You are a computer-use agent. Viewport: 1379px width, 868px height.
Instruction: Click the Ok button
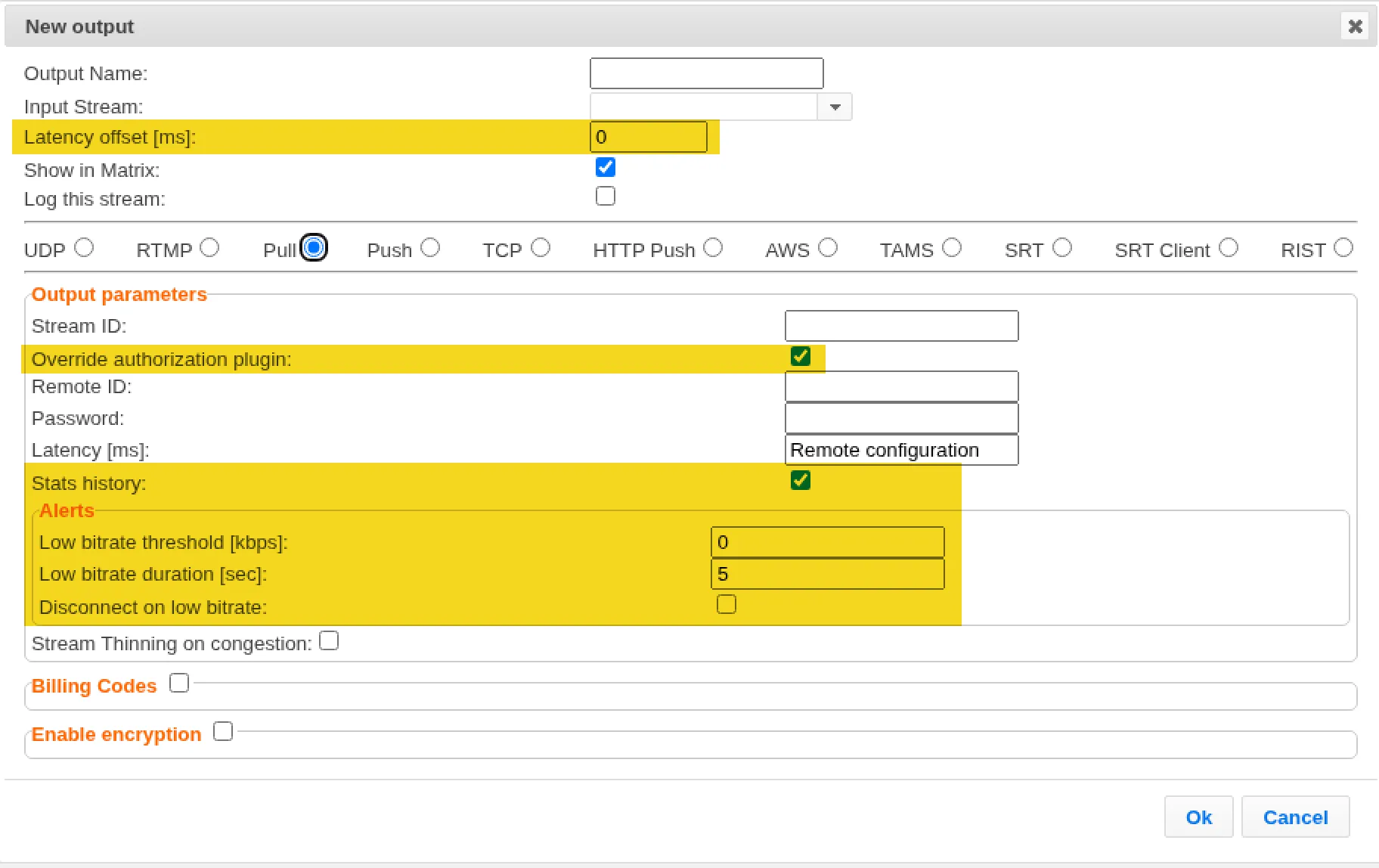point(1198,817)
